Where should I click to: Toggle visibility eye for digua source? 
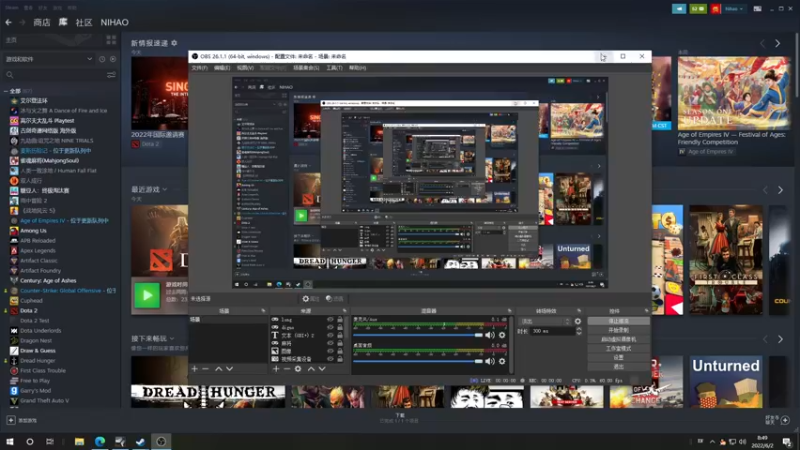pos(330,328)
